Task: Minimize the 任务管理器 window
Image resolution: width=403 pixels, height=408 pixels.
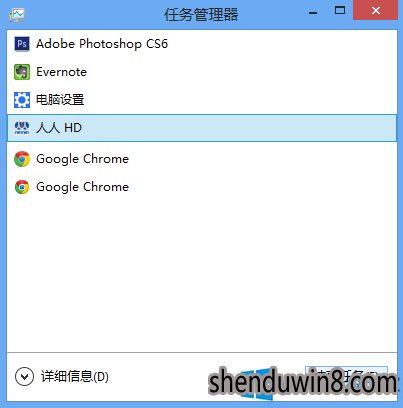Action: (313, 13)
